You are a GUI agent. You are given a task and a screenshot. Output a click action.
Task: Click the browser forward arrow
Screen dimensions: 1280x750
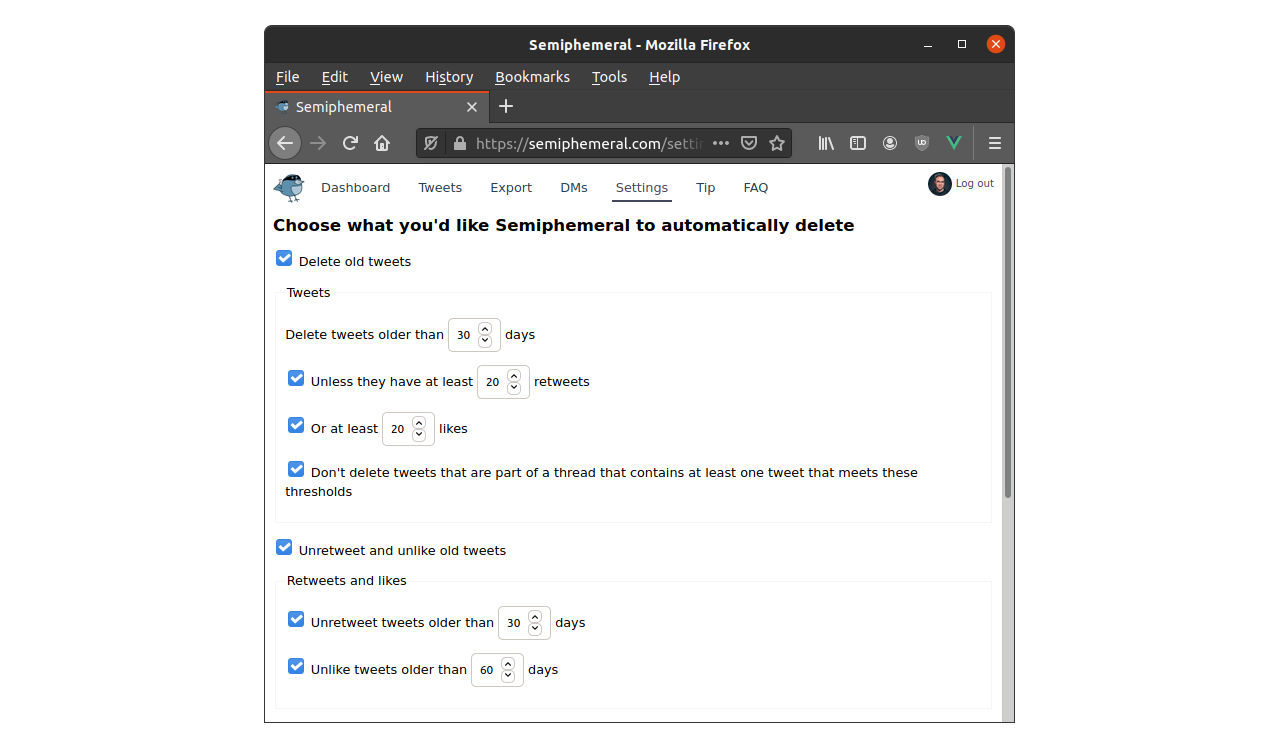coord(318,143)
